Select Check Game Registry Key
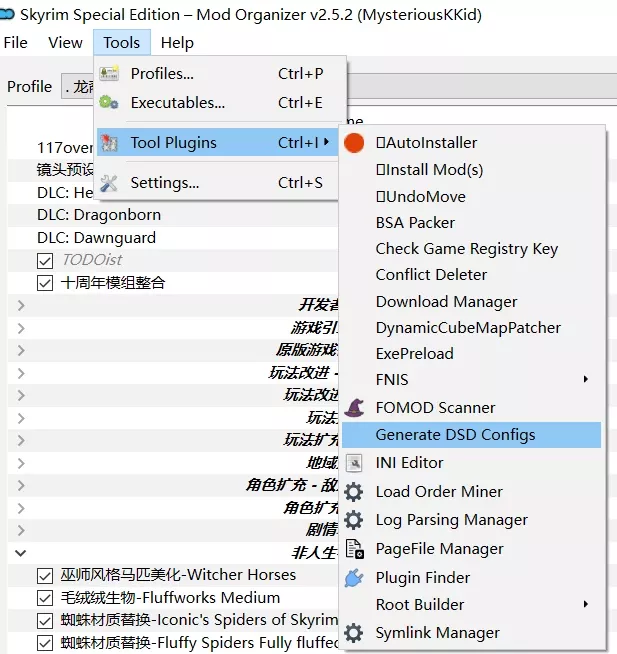 [x=471, y=249]
